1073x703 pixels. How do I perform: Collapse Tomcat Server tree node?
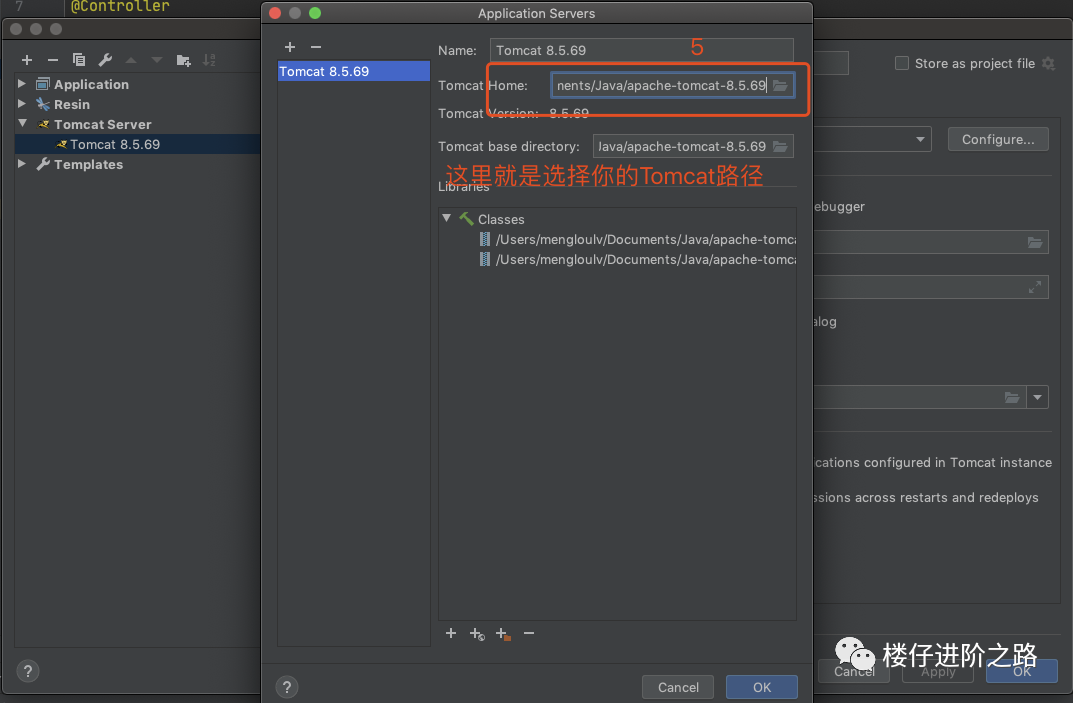23,123
